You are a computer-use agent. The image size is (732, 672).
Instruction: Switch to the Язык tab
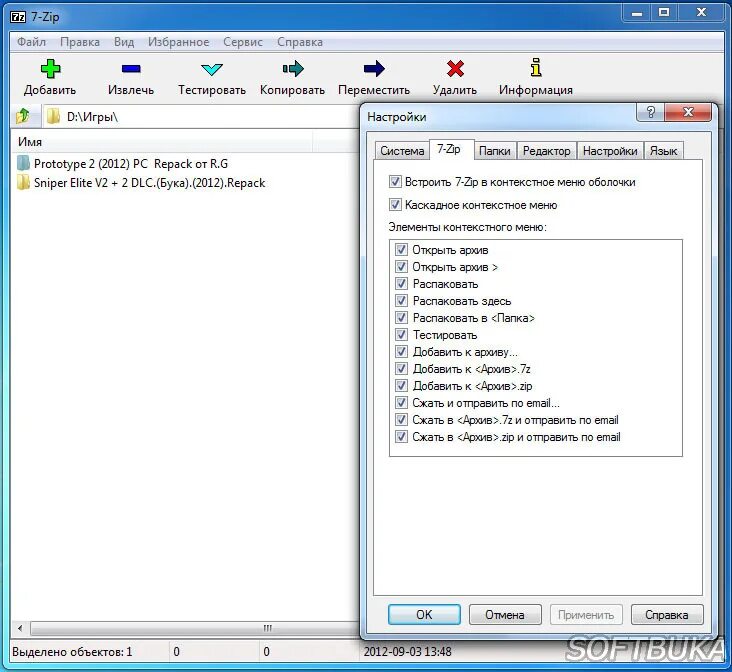663,151
